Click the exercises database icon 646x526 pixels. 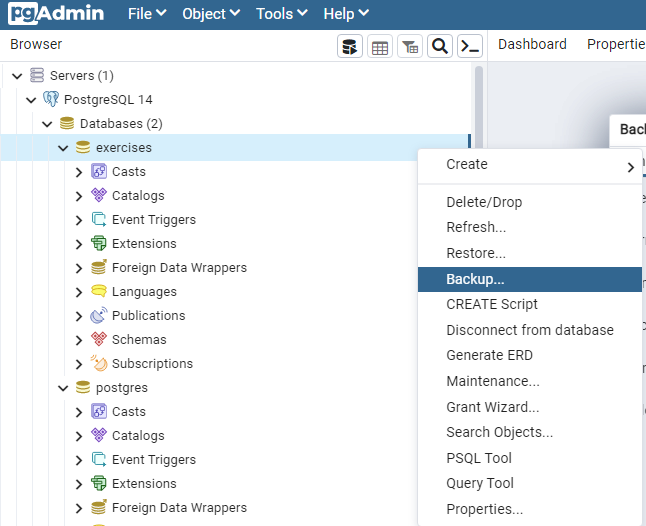pos(83,147)
